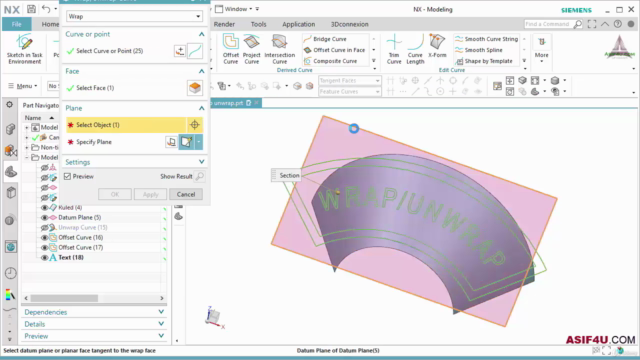
Task: Open the plane type dropdown arrow
Action: (x=198, y=142)
